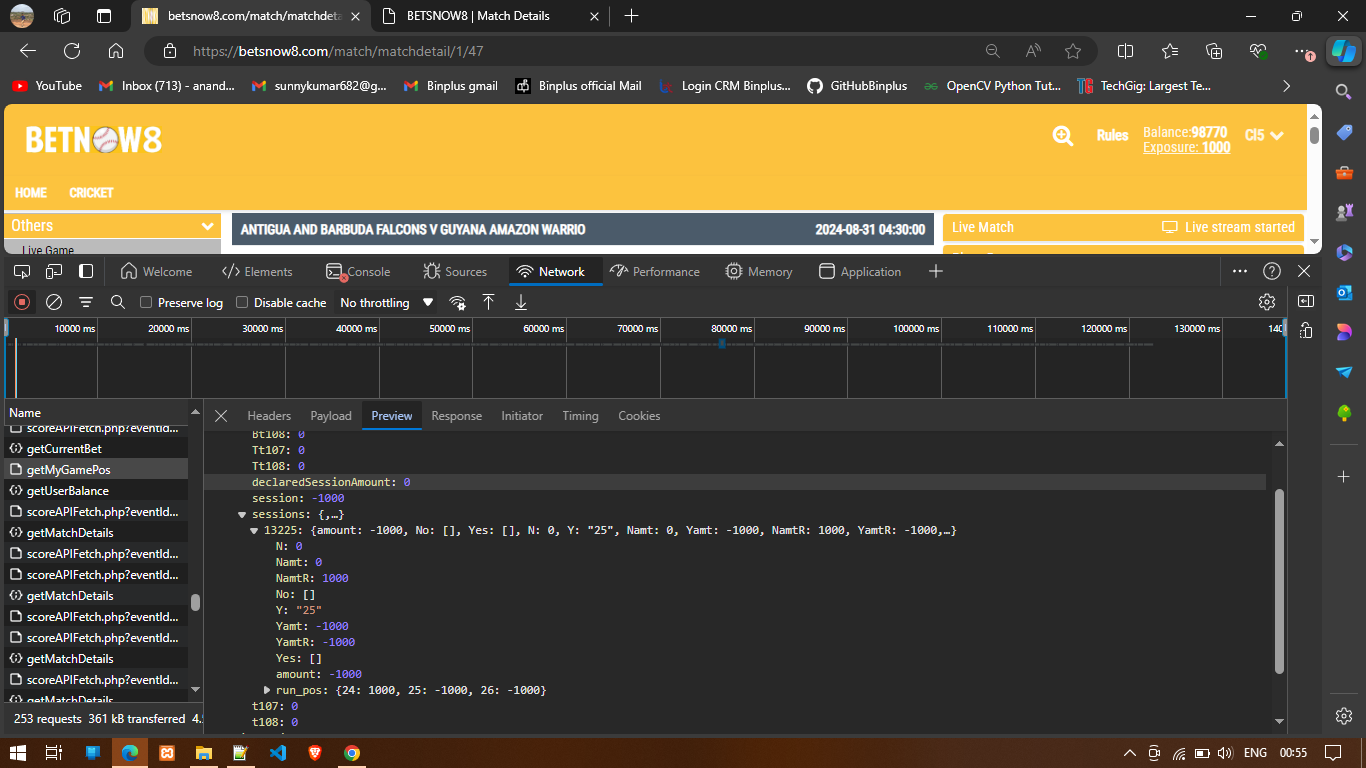Click the record network log button
Viewport: 1366px width, 768px height.
(x=22, y=302)
